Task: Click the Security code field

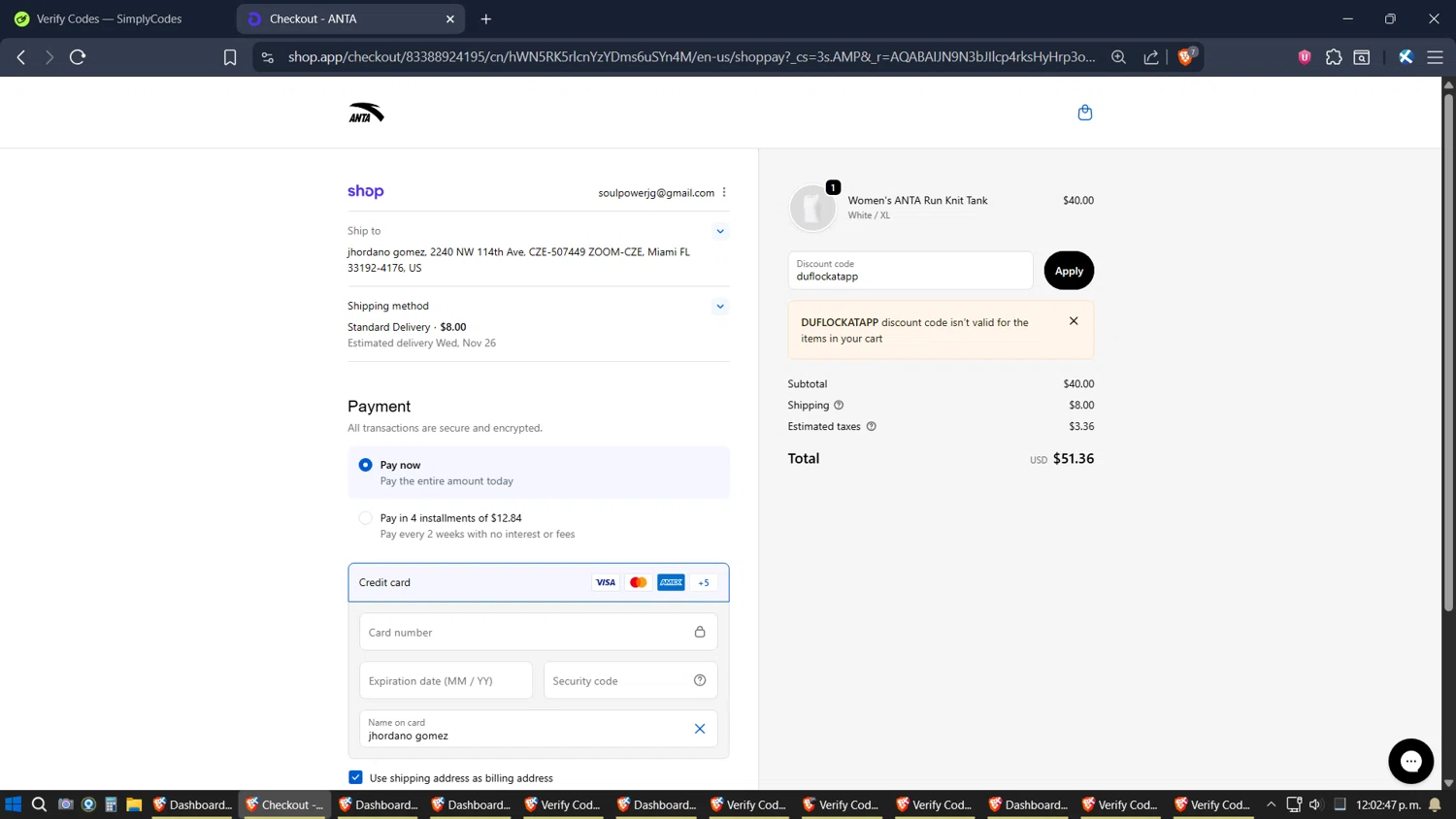Action: (630, 680)
